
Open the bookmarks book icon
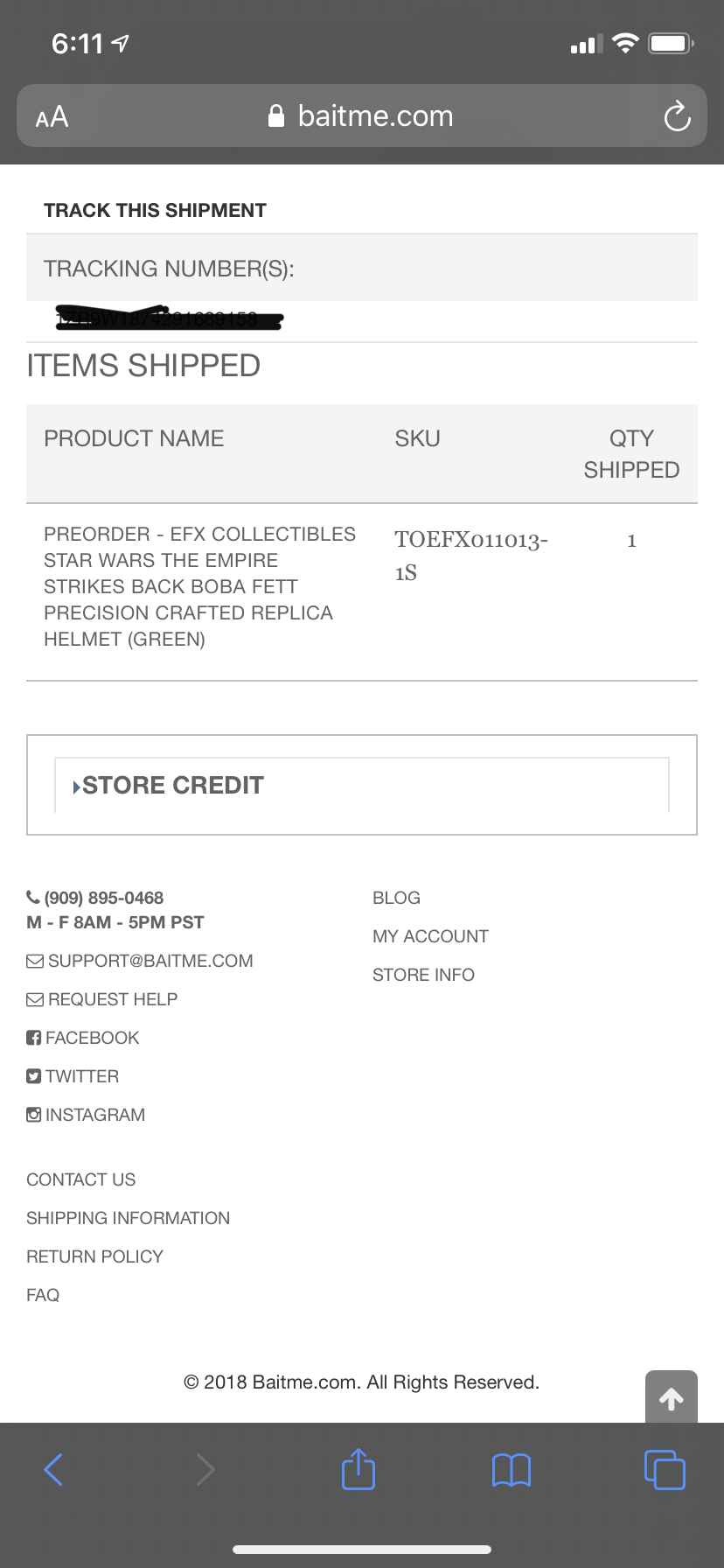coord(512,1470)
